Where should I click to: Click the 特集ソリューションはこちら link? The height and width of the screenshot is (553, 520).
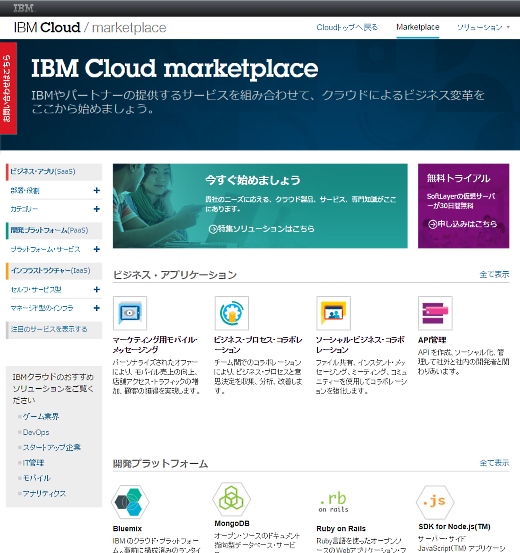click(x=266, y=229)
